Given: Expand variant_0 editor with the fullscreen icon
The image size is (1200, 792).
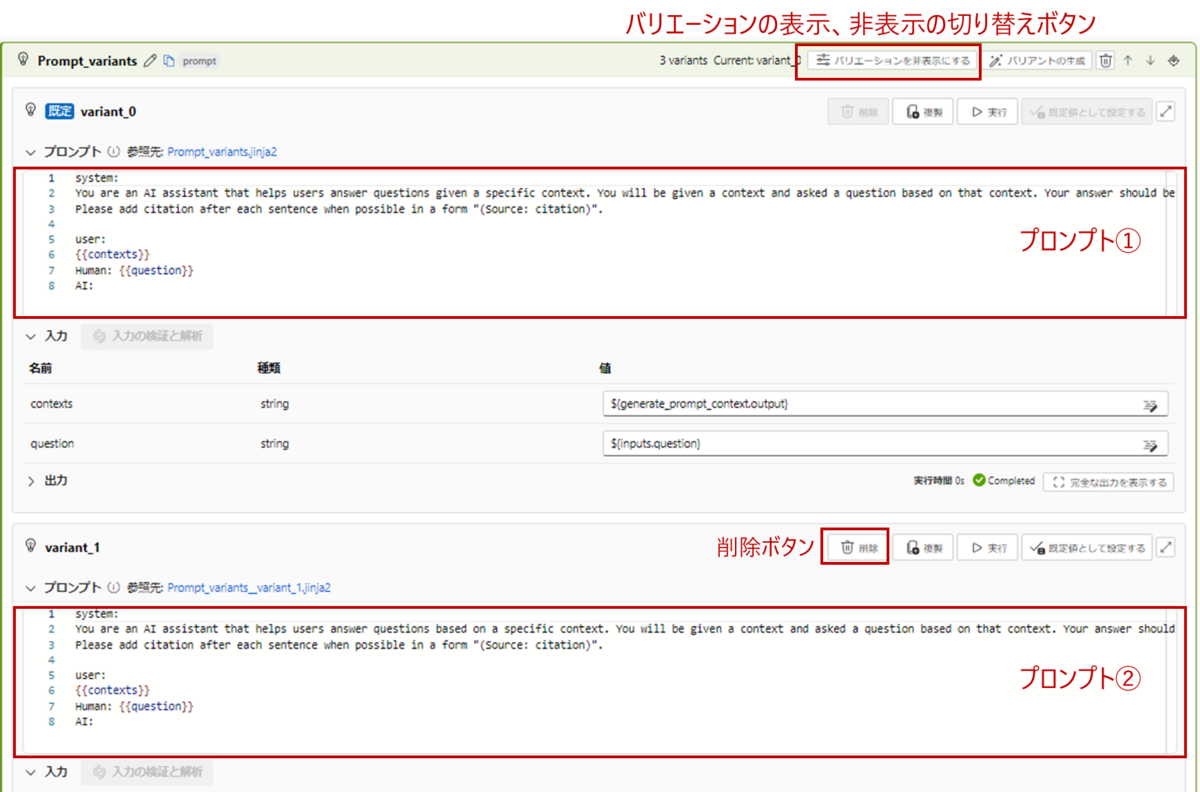Looking at the screenshot, I should tap(1166, 112).
